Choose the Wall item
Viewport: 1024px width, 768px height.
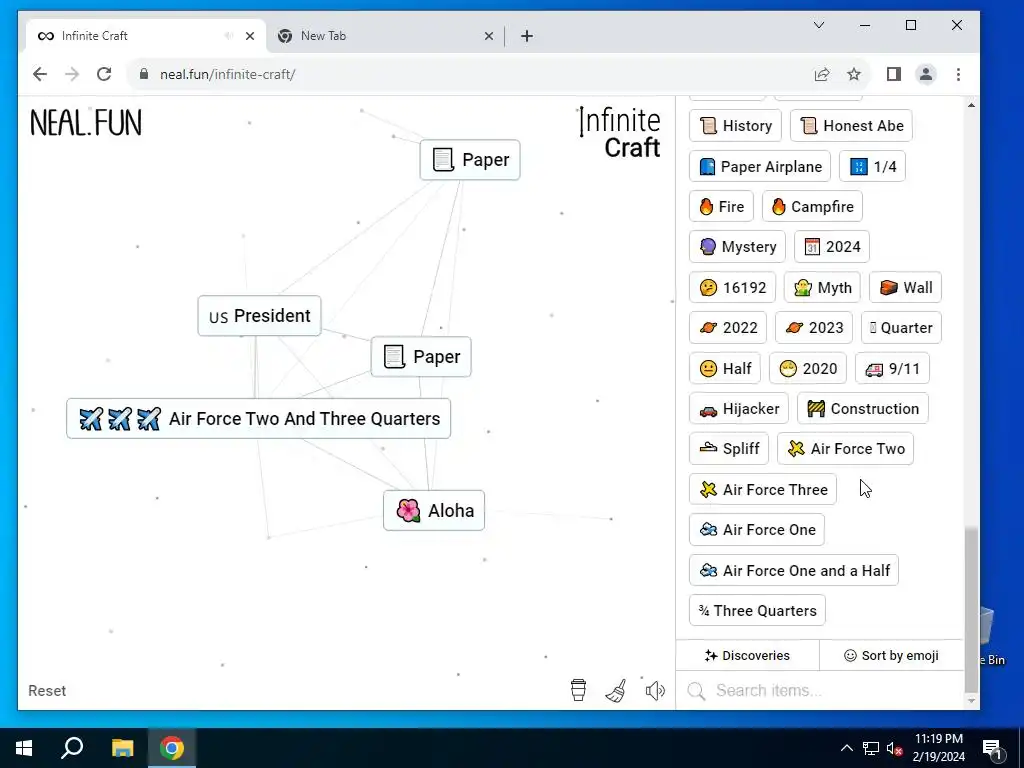[x=905, y=287]
